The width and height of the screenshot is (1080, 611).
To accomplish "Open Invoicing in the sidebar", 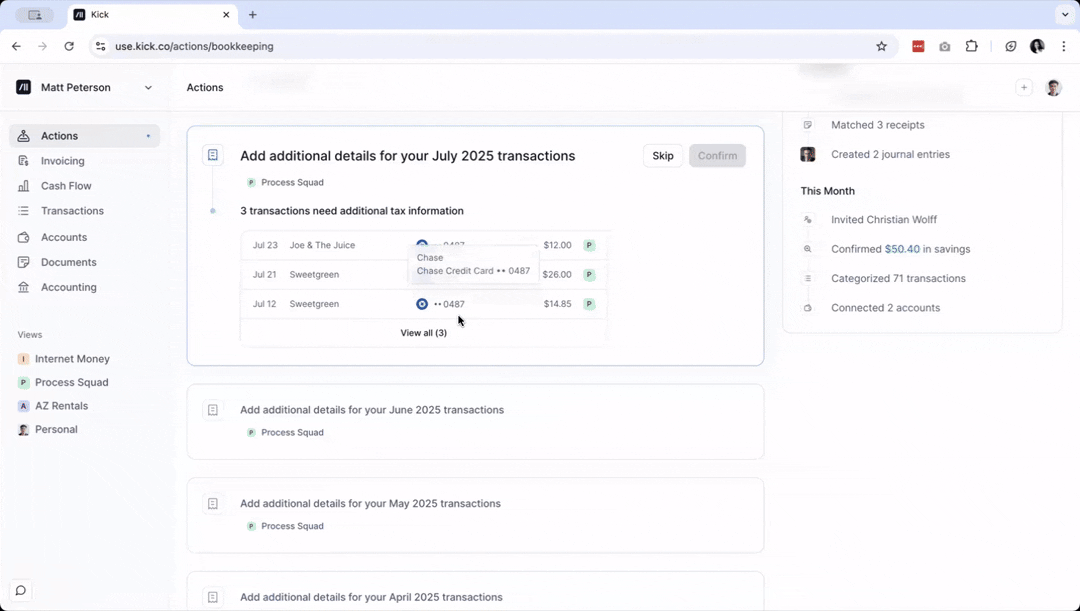I will 62,161.
